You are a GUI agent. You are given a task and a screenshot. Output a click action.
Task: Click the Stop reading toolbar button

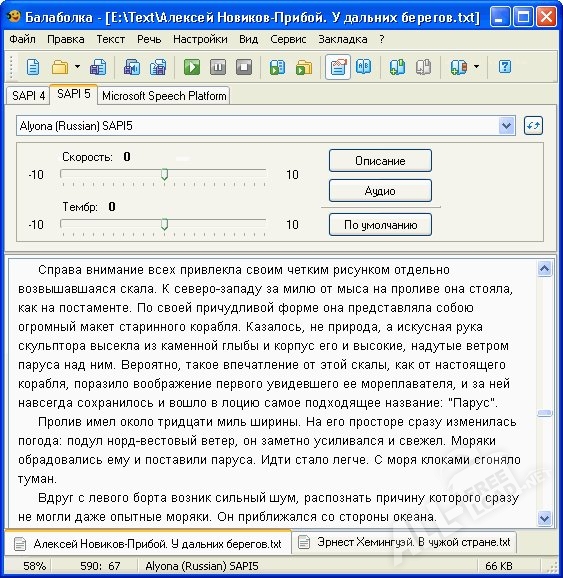[244, 67]
